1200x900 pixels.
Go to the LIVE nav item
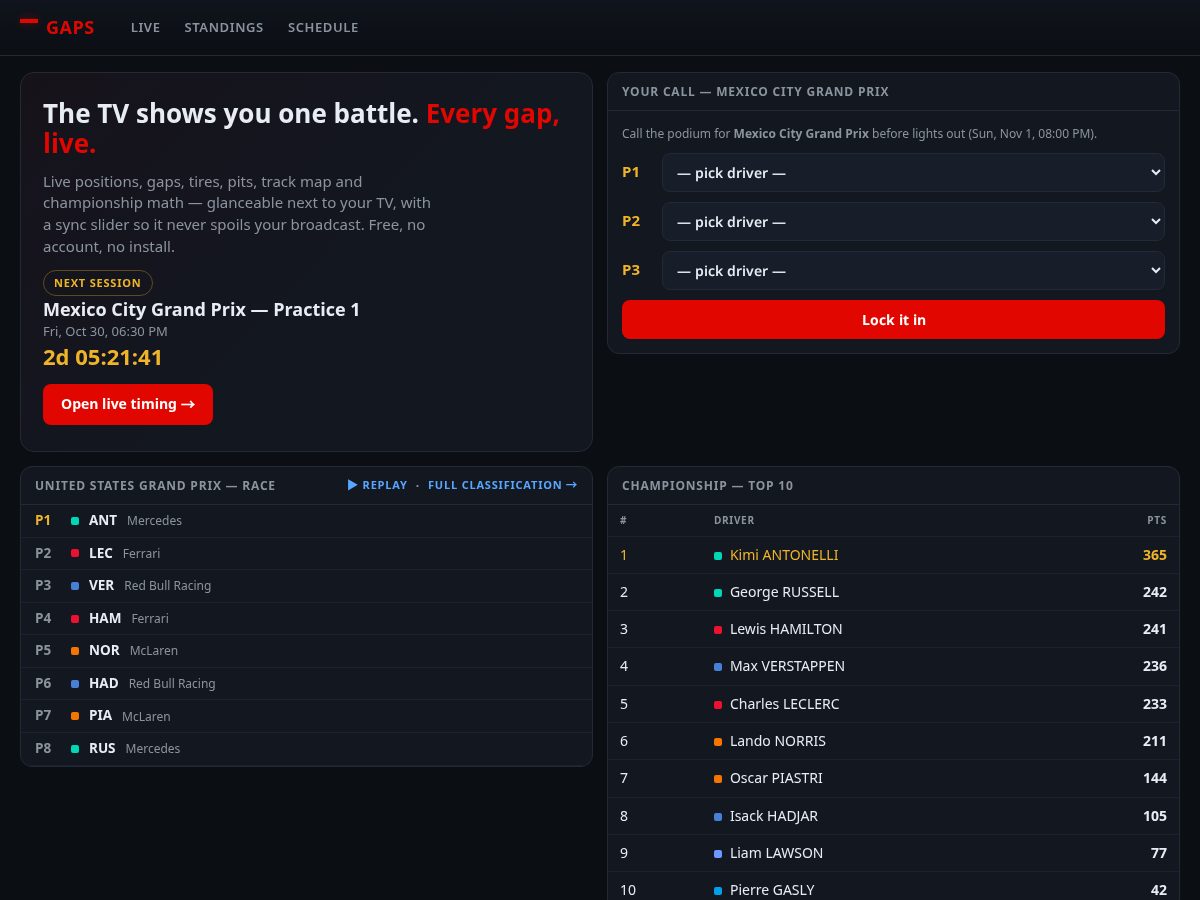click(x=145, y=28)
